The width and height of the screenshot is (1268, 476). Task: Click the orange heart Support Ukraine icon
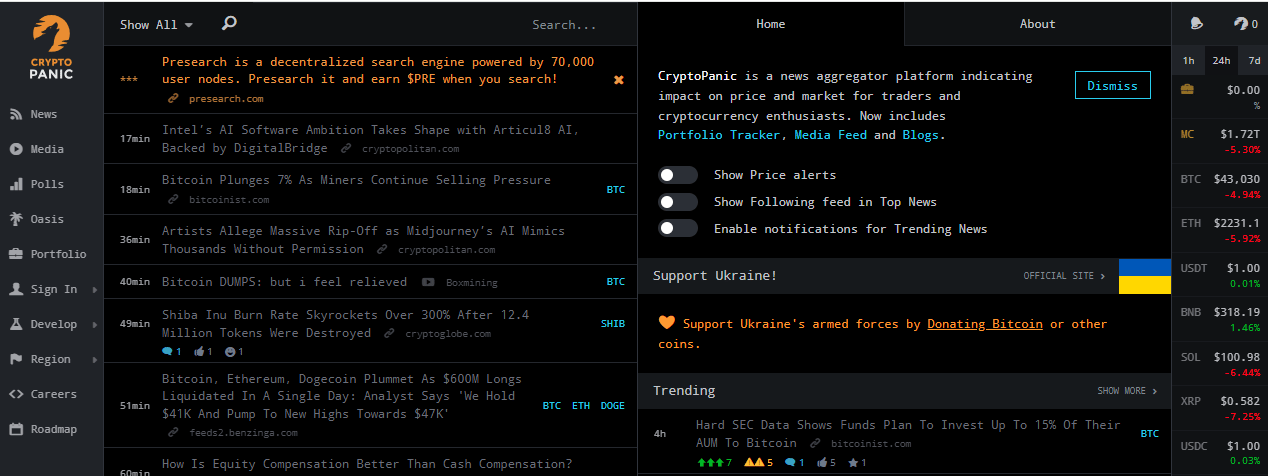[667, 323]
